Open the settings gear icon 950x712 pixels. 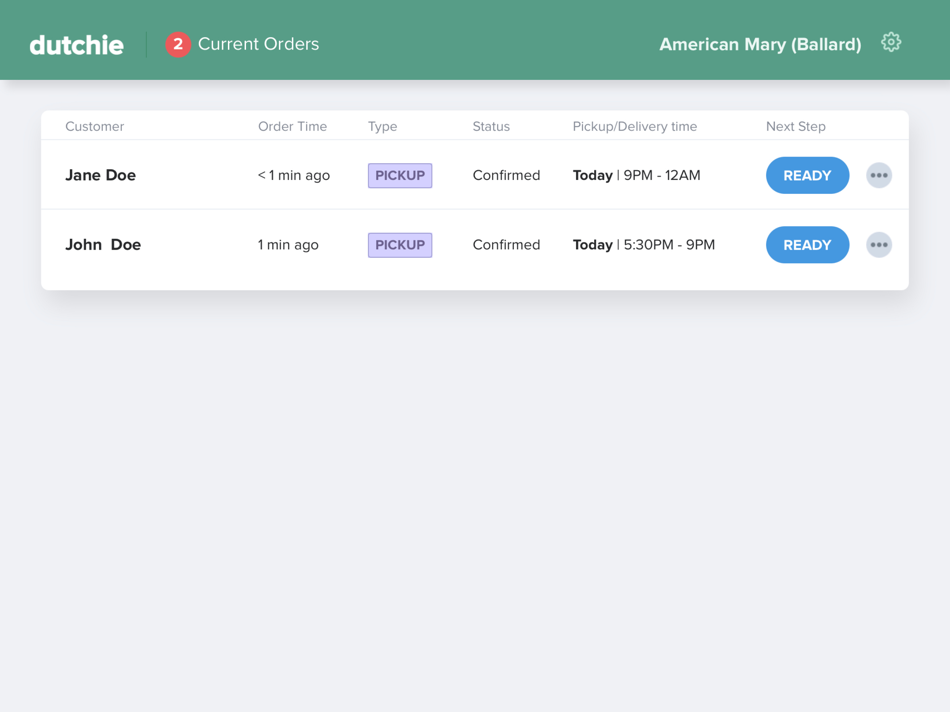coord(890,42)
